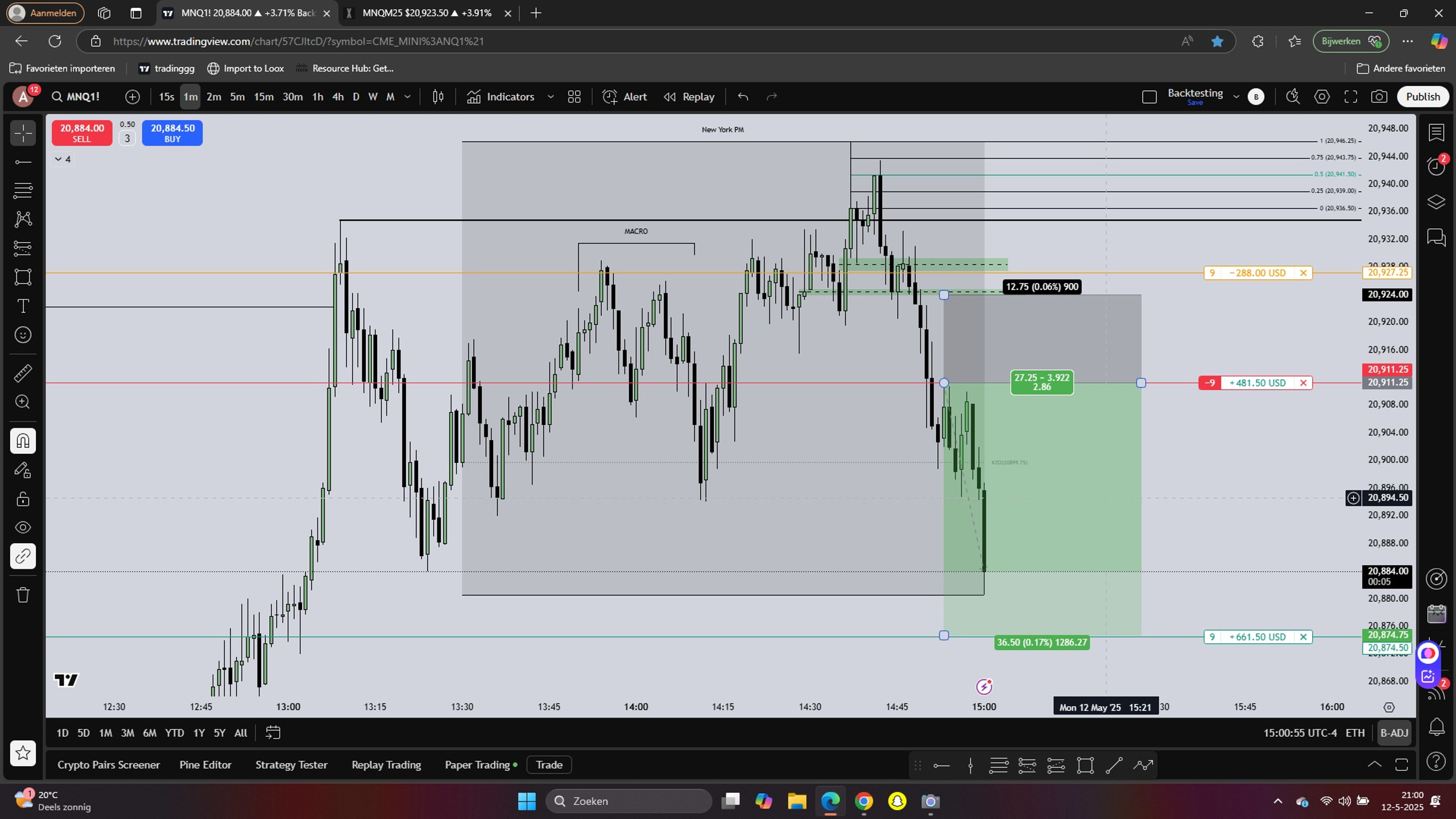Click the red SELL 20,884.00 button

pos(82,133)
